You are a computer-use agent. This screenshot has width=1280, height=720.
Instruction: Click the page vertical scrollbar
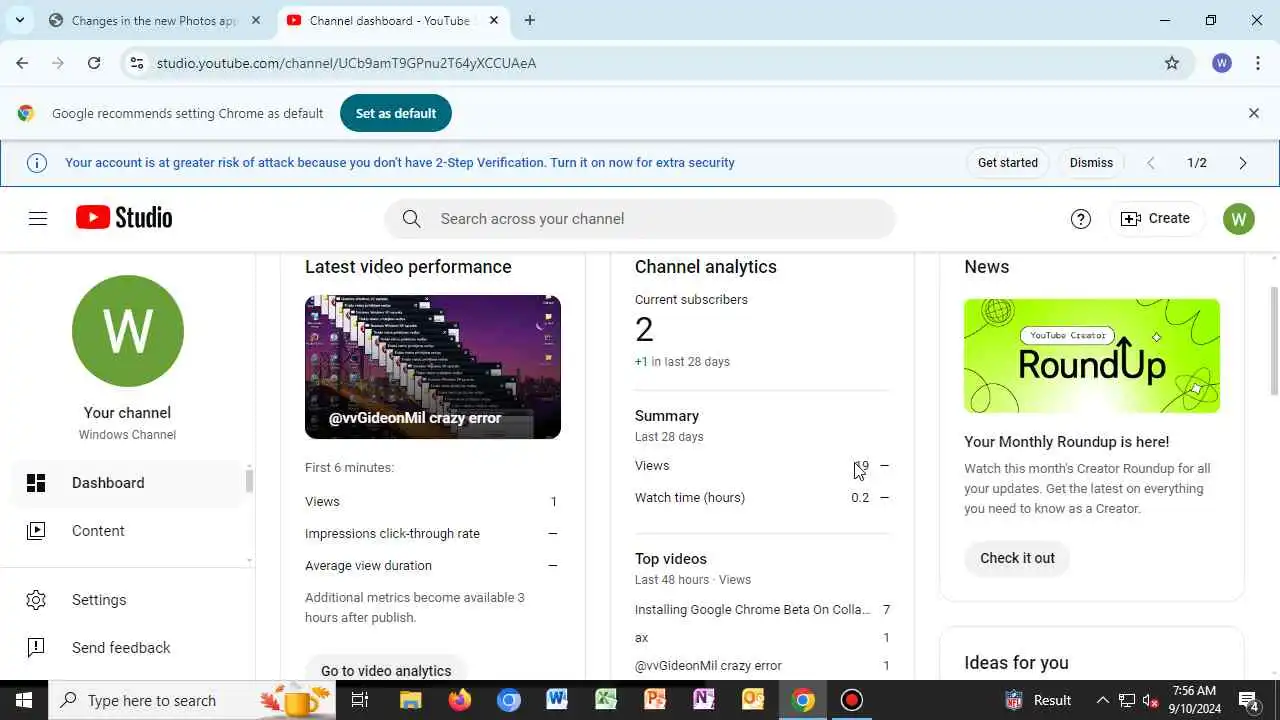point(1274,340)
